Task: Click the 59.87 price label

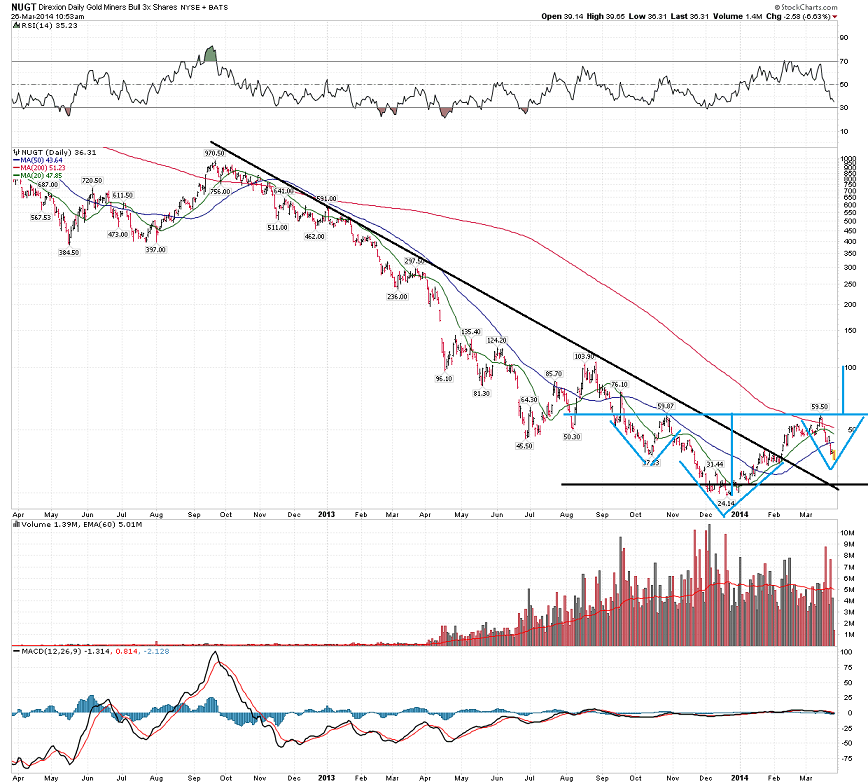Action: [666, 406]
